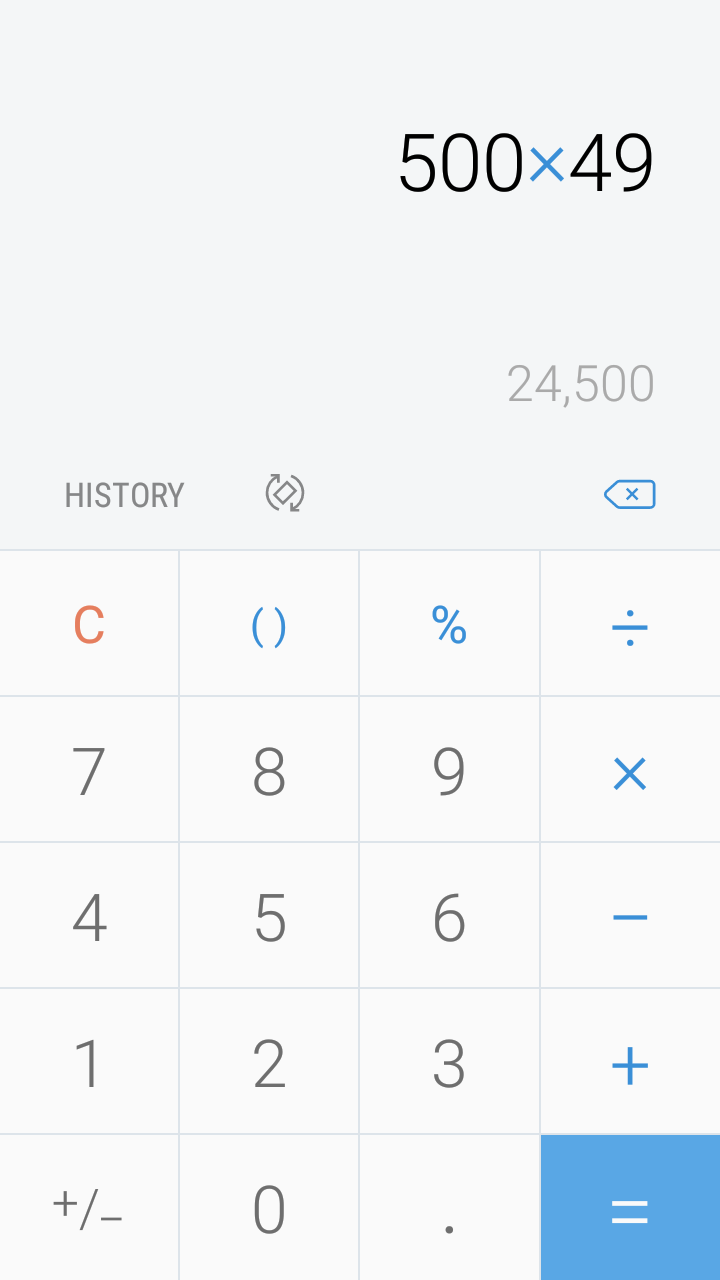This screenshot has height=1280, width=720.
Task: Insert parentheses with the ( ) key
Action: (x=269, y=624)
